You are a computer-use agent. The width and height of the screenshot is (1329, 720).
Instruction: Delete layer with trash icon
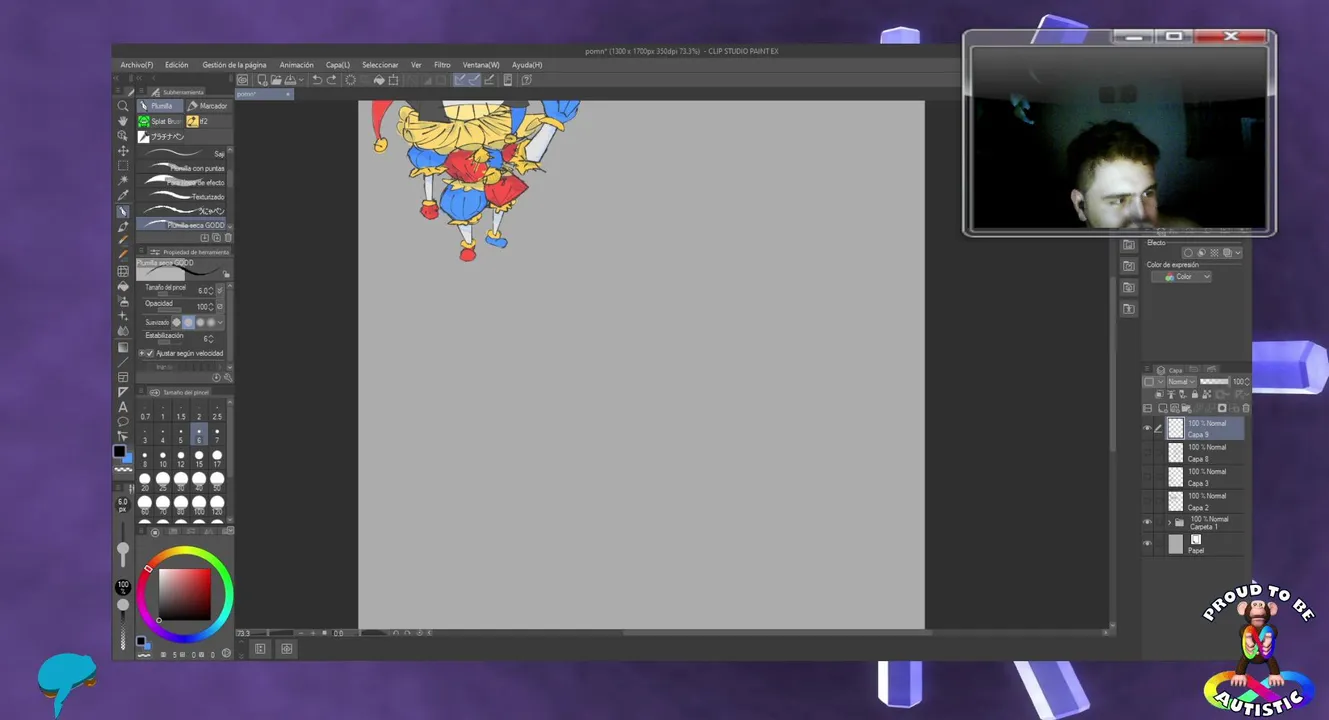[1246, 408]
